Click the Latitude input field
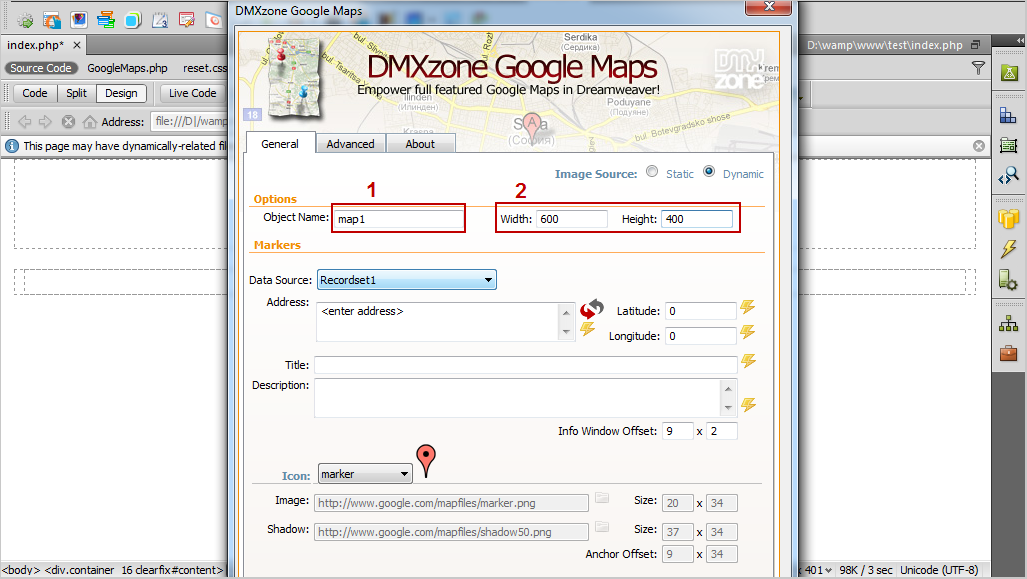This screenshot has height=579, width=1027. [x=700, y=311]
